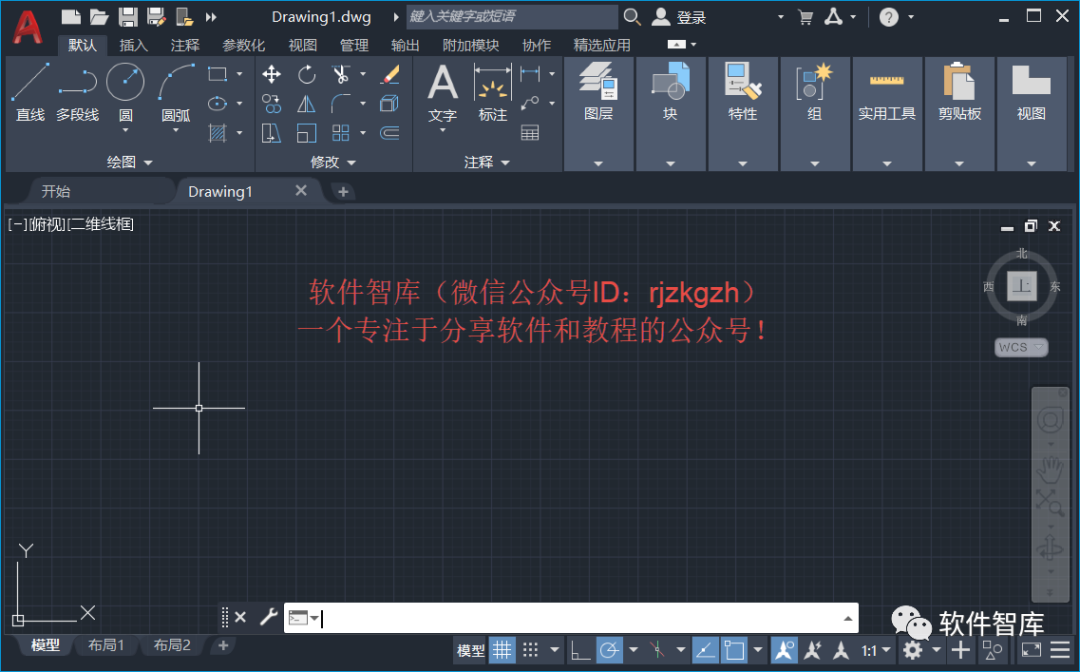1080x672 pixels.
Task: Toggle polar tracking in status bar
Action: click(x=610, y=649)
